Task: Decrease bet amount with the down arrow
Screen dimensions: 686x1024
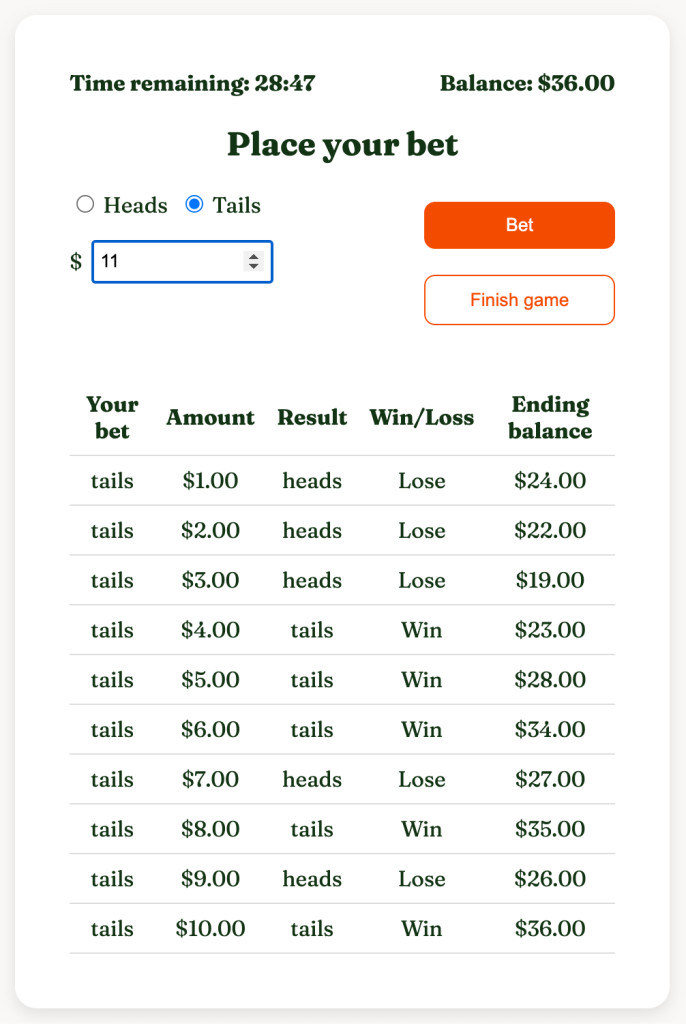Action: [x=254, y=267]
